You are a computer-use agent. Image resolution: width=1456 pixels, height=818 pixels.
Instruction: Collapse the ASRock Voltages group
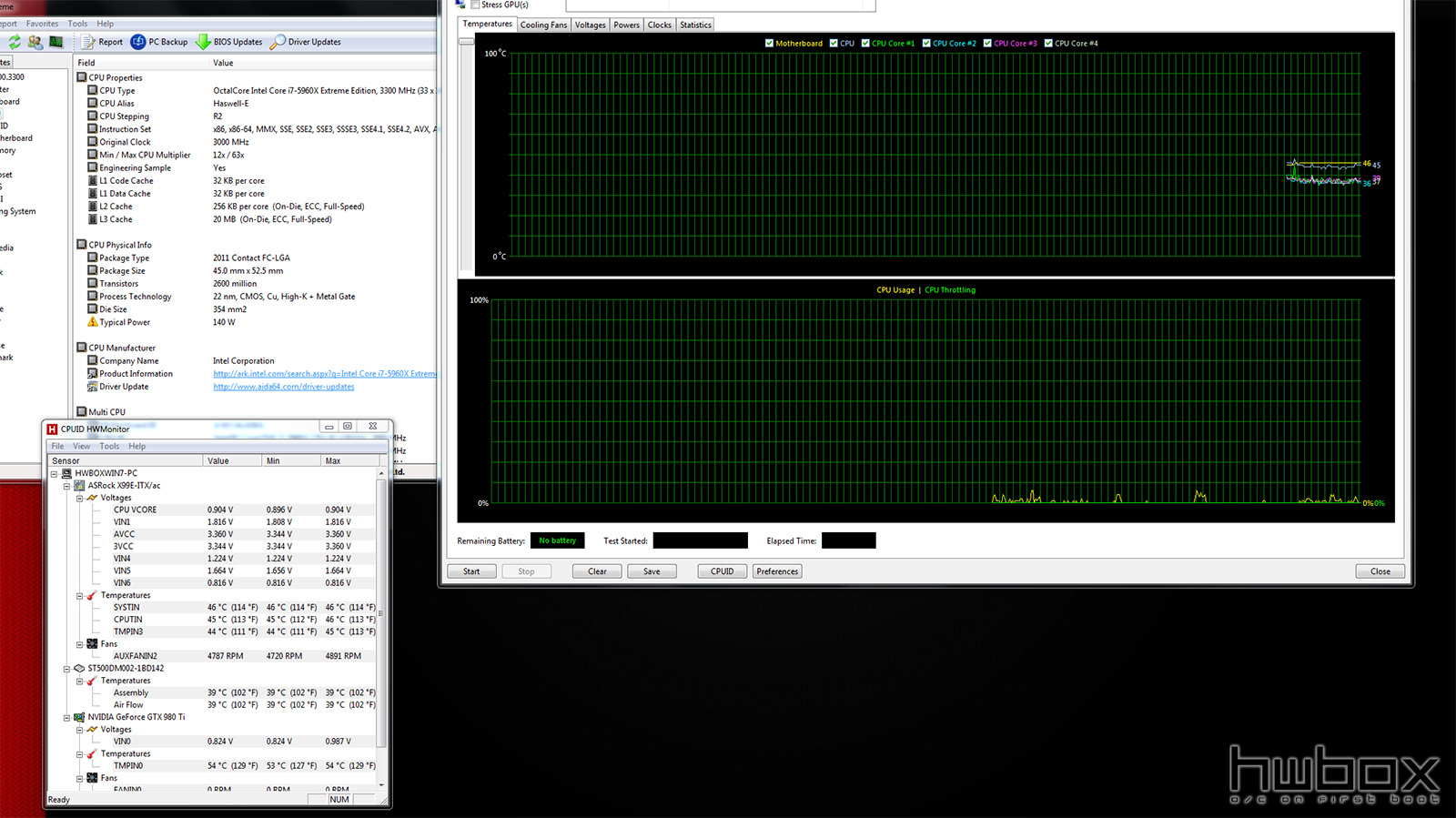click(x=79, y=499)
